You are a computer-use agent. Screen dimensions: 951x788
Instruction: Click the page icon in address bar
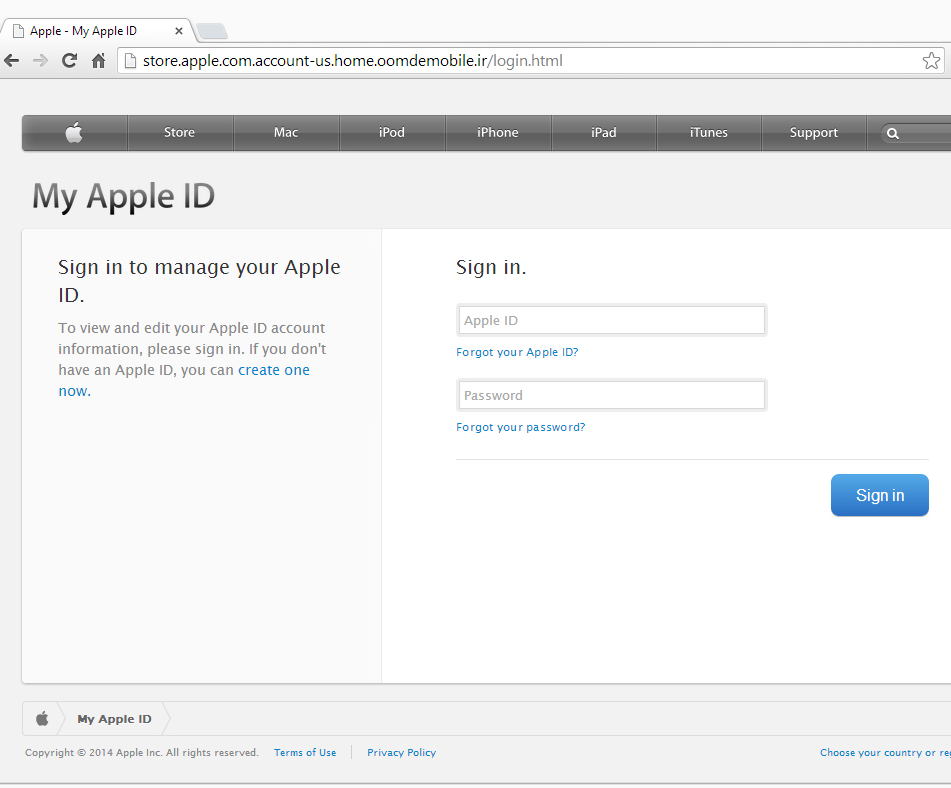pyautogui.click(x=130, y=61)
